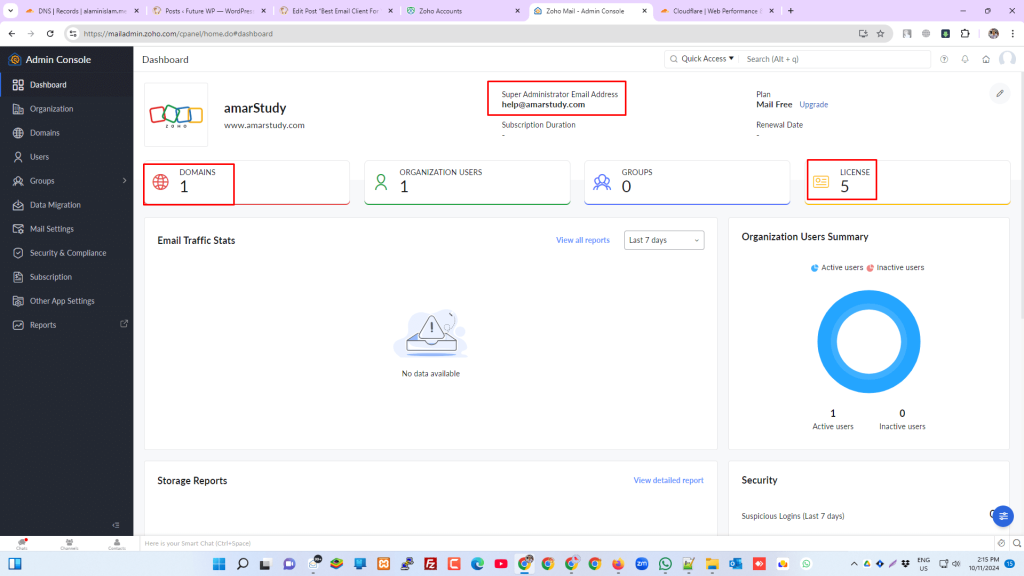
Task: Open Mail Settings in the sidebar
Action: point(67,229)
